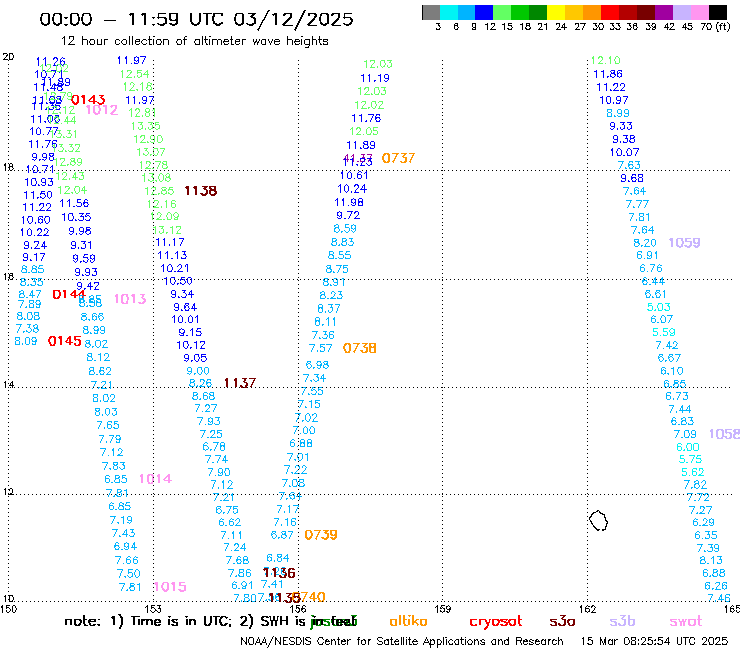
Task: Click the 's3a' satellite legend label
Action: pos(562,622)
